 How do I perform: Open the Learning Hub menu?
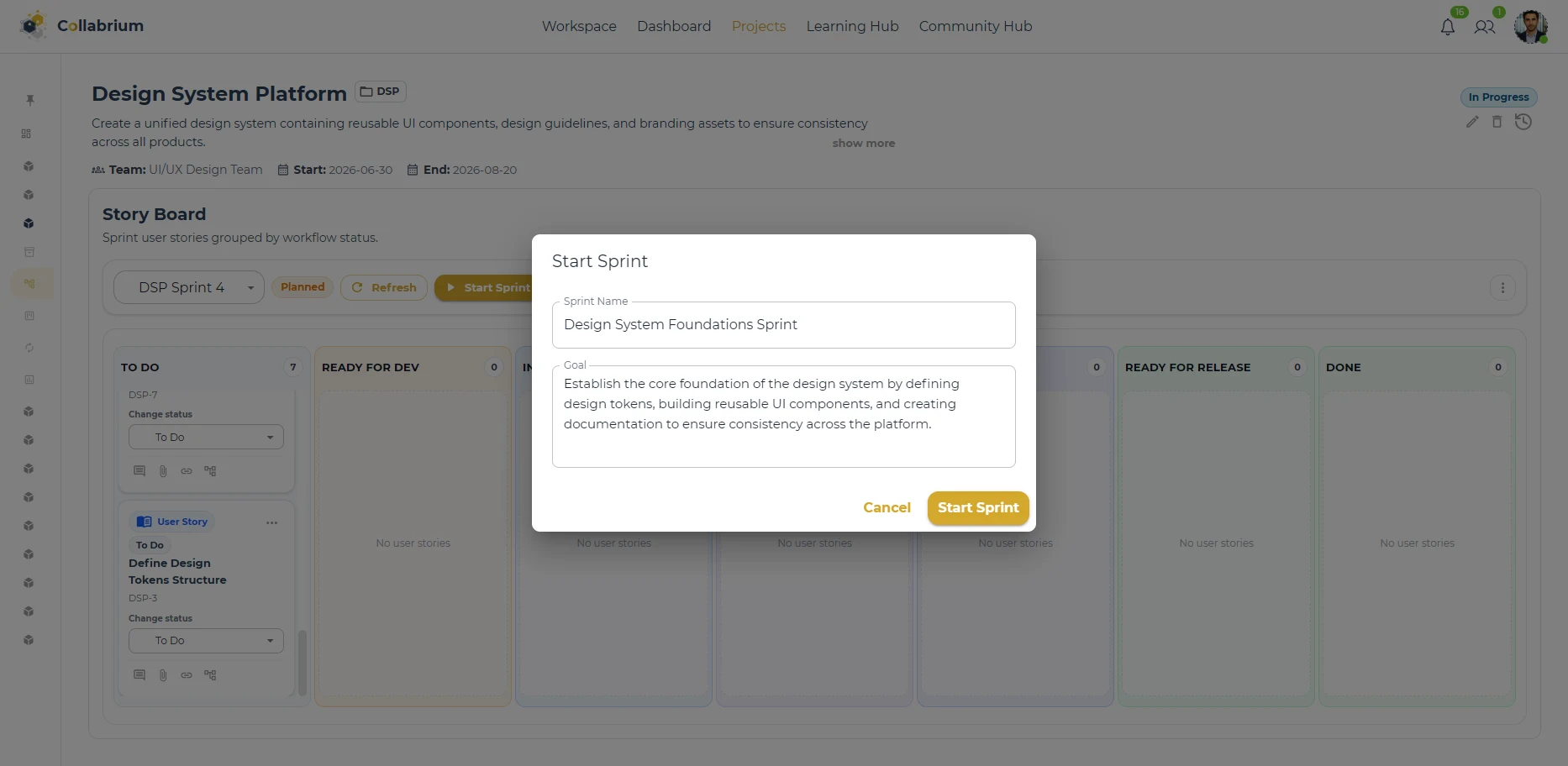[852, 26]
